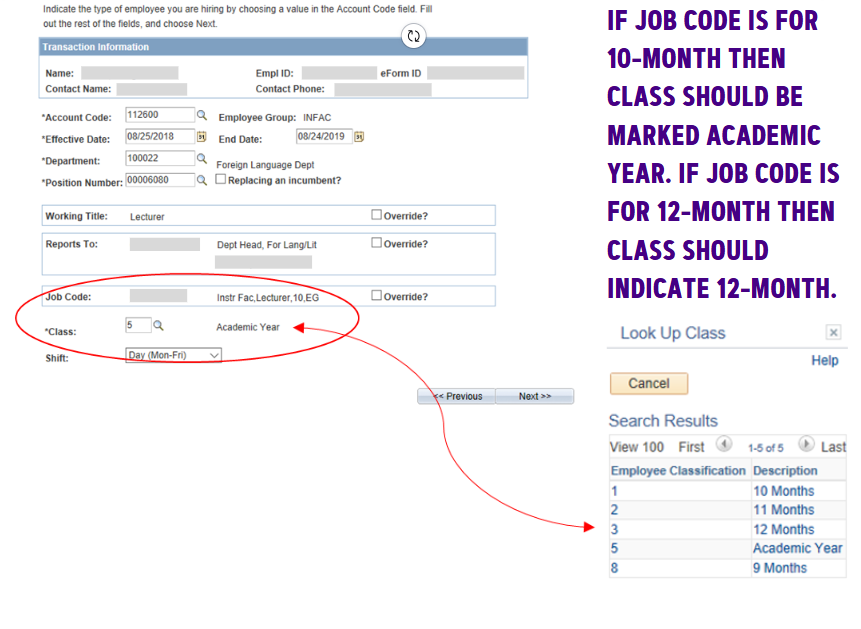Screen dimensions: 861x629
Task: Open the Position Number lookup magnifier
Action: coord(204,179)
